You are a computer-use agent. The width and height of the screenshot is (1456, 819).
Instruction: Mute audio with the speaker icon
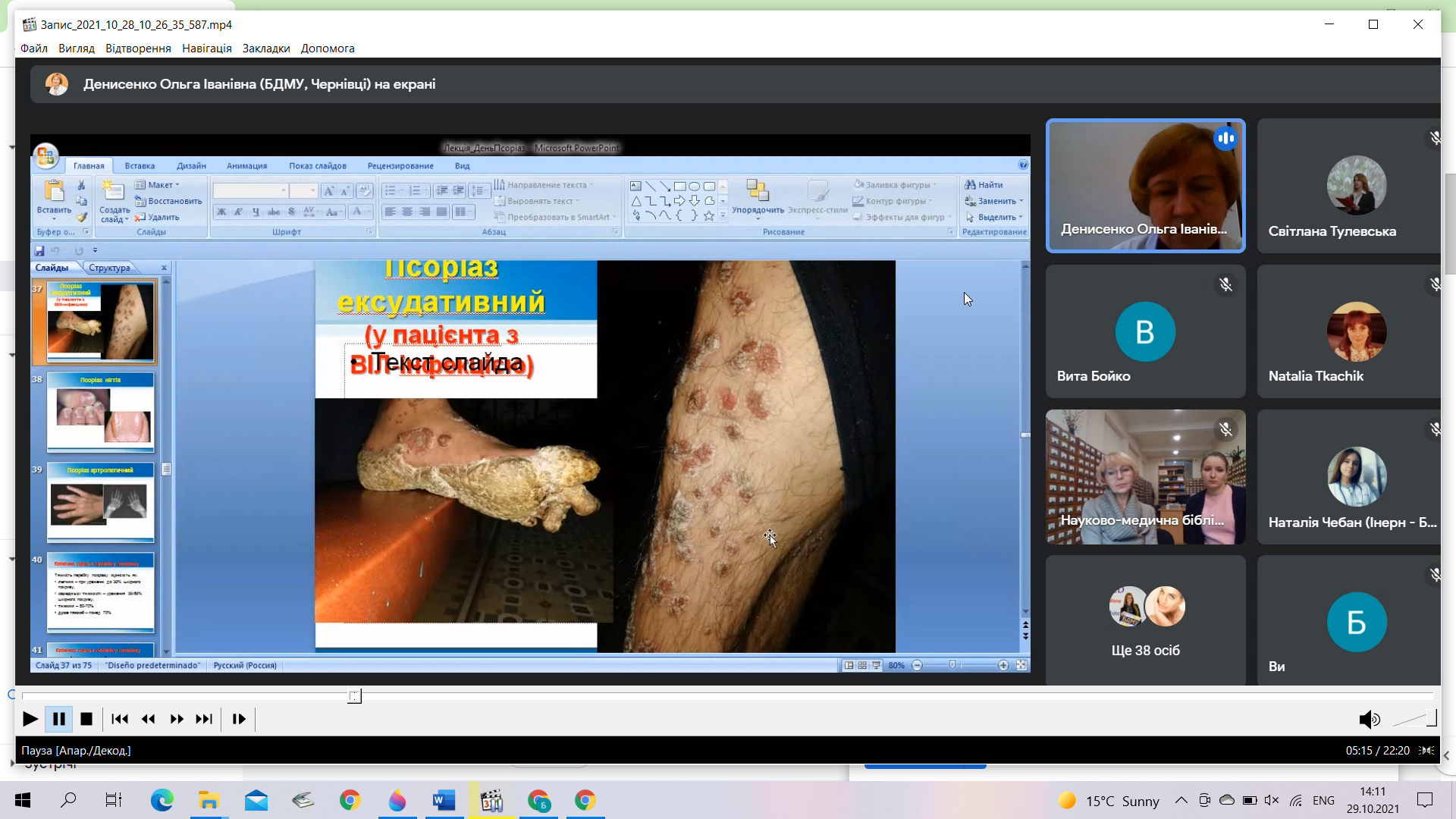pos(1368,719)
